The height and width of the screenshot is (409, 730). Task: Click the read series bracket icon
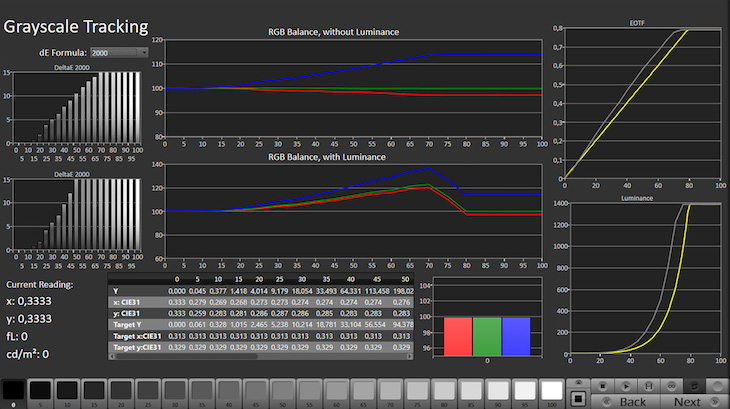648,386
